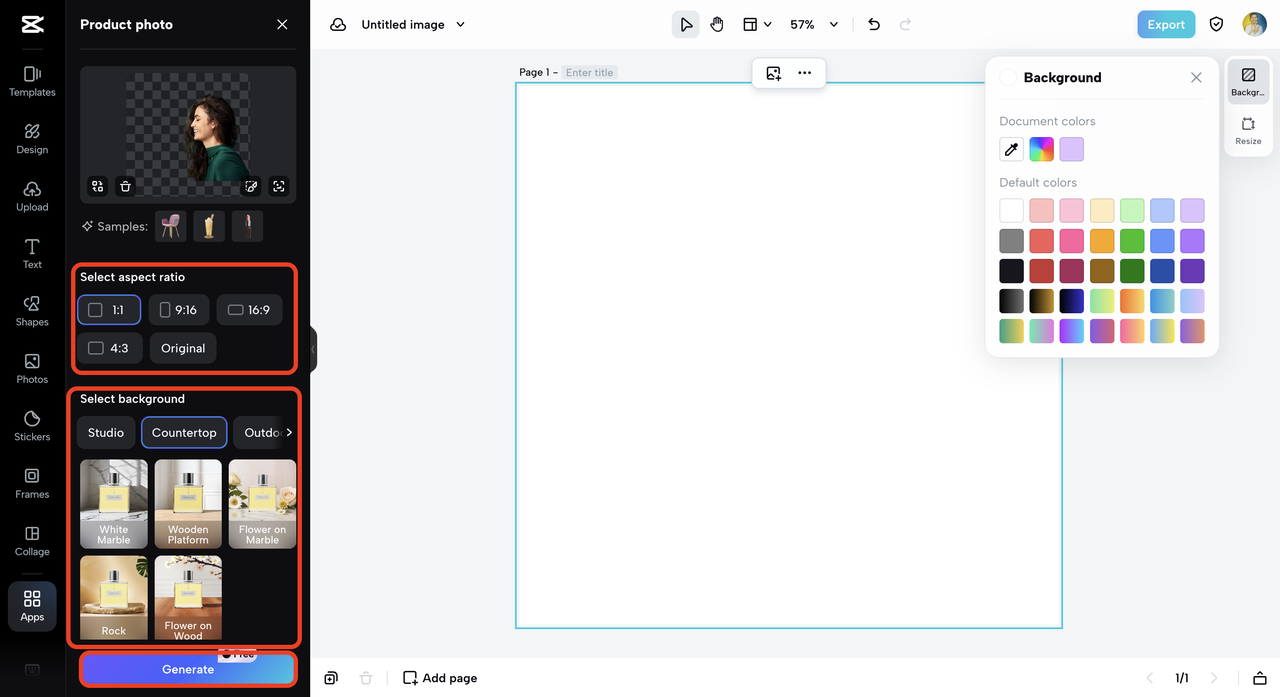
Task: Open the layers tray icon bottom right
Action: 1260,678
